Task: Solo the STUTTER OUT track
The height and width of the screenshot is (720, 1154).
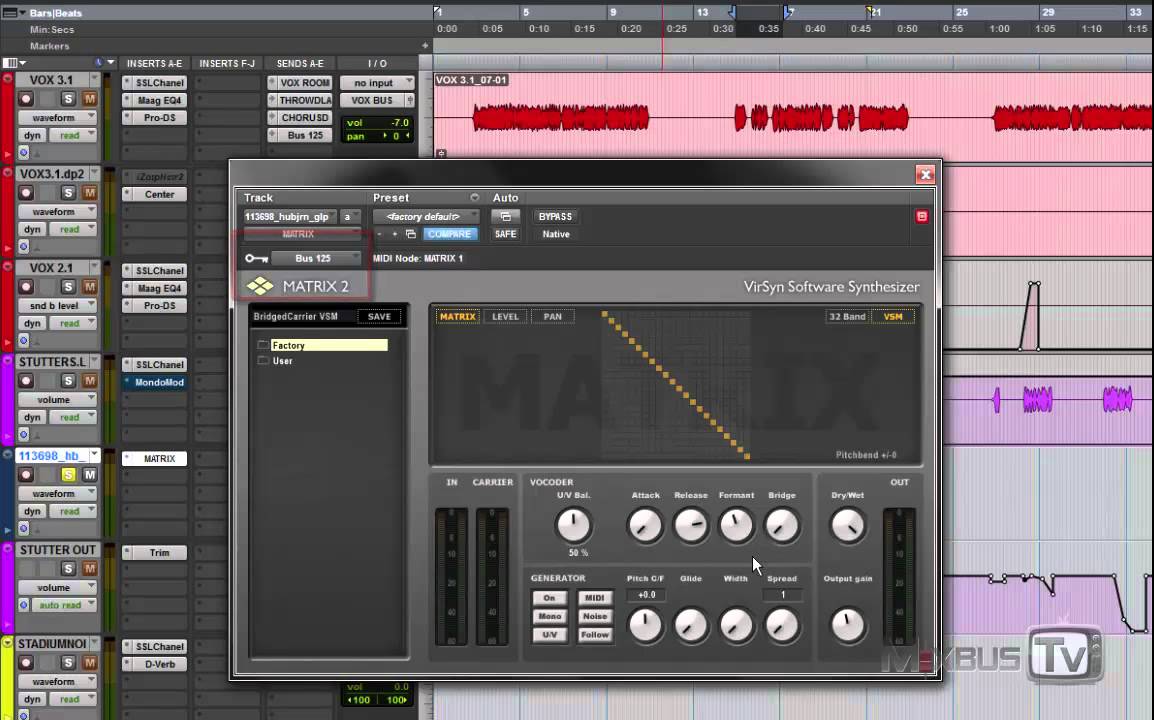Action: pyautogui.click(x=68, y=569)
